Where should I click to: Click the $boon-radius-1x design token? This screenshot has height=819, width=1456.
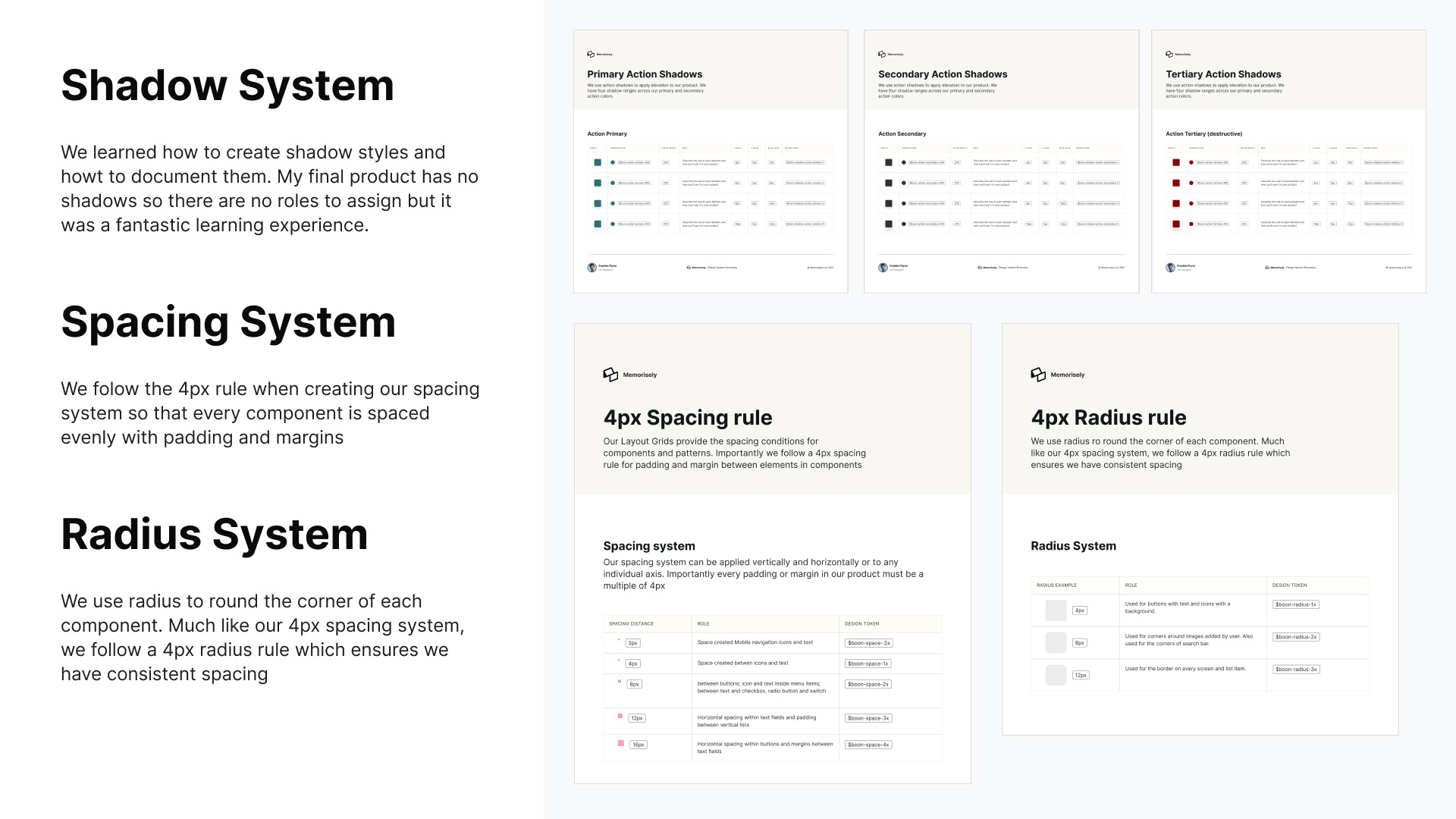pyautogui.click(x=1295, y=604)
